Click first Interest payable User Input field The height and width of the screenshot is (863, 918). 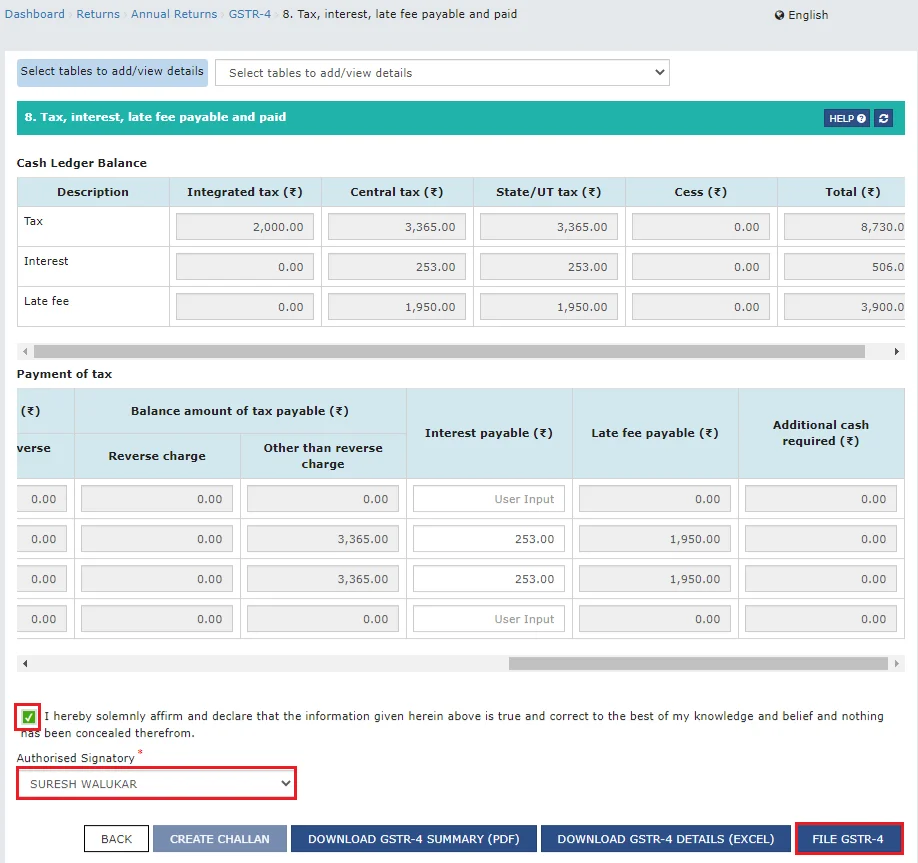[489, 499]
